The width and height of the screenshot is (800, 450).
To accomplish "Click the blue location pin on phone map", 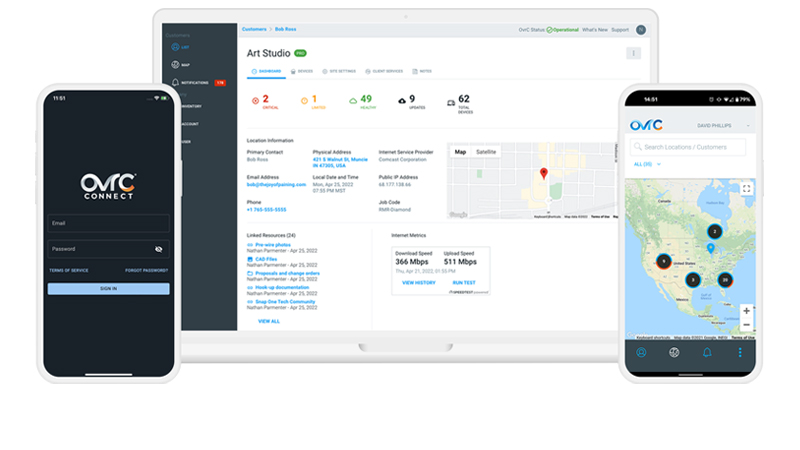I will 711,248.
